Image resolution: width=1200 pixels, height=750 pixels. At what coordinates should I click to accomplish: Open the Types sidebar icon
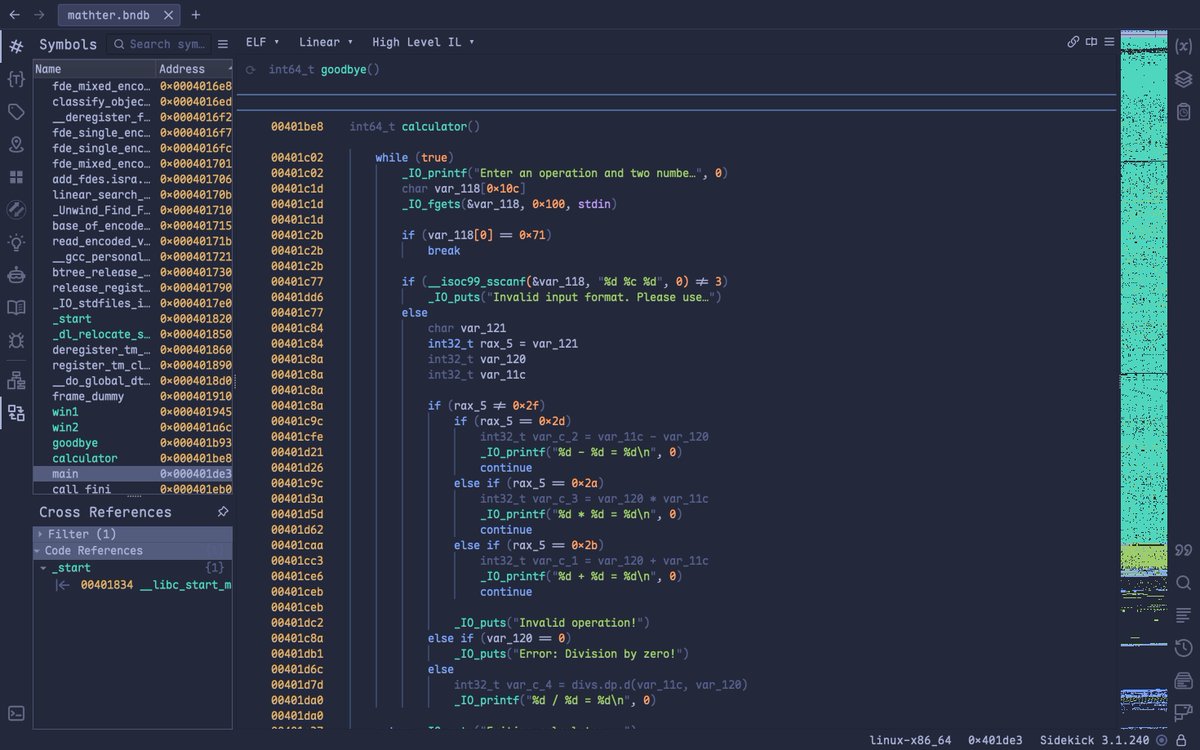pyautogui.click(x=16, y=78)
